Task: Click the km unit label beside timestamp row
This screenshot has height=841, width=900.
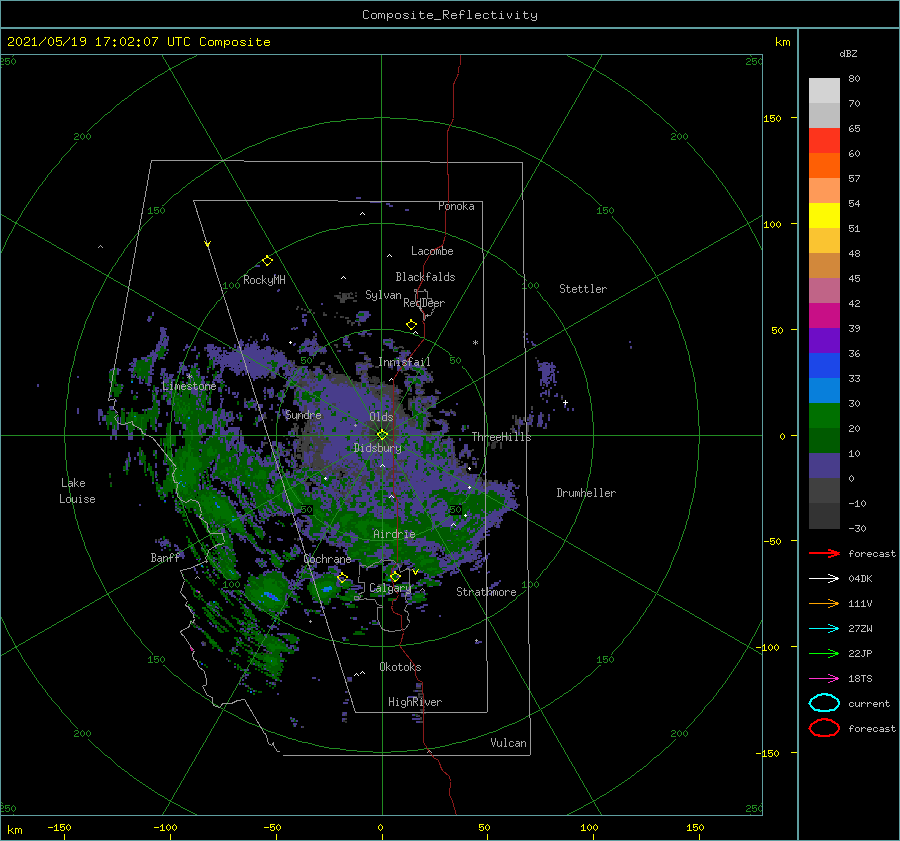Action: pyautogui.click(x=782, y=42)
